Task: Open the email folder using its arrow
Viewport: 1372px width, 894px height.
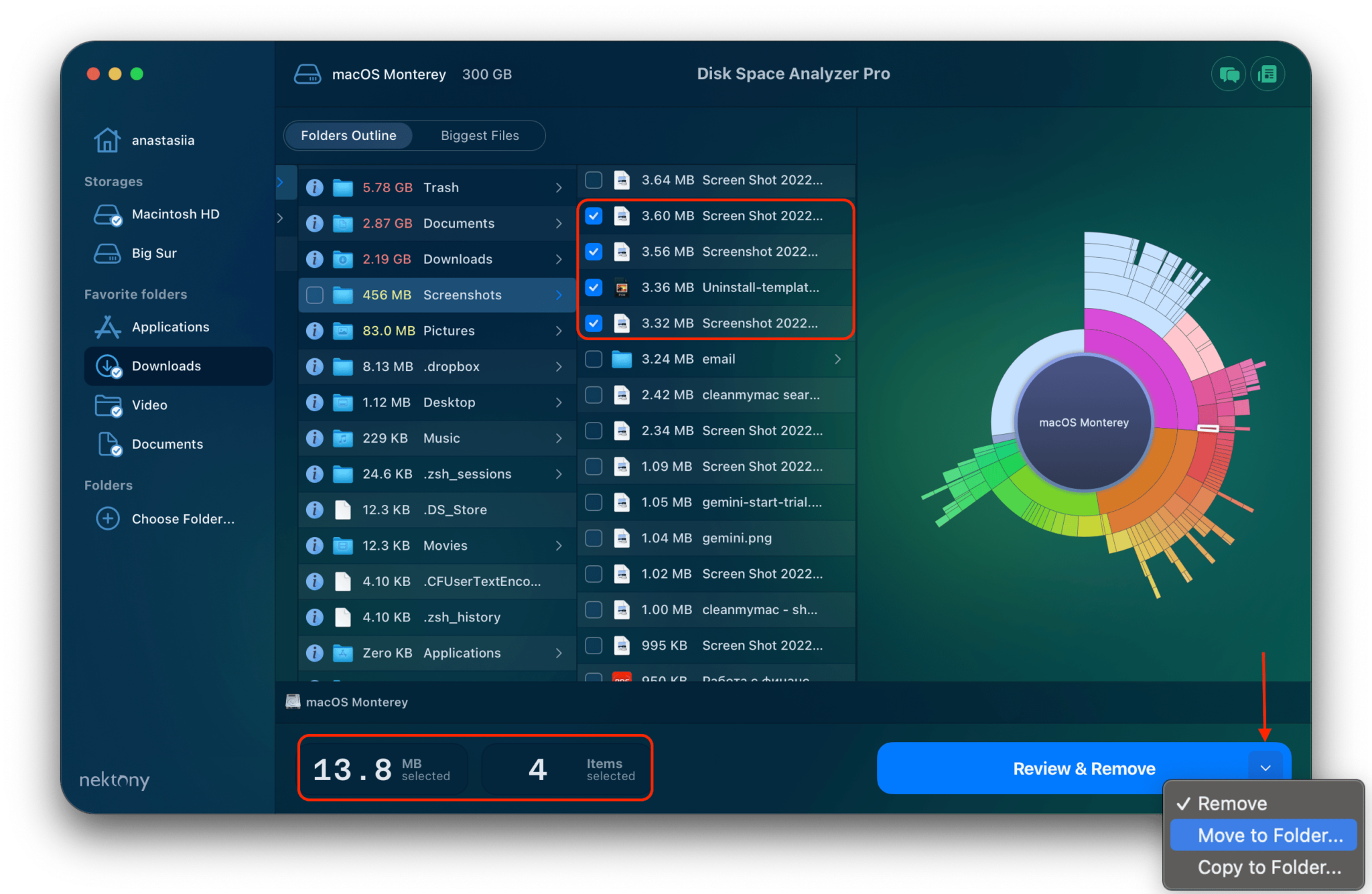Action: pyautogui.click(x=839, y=359)
